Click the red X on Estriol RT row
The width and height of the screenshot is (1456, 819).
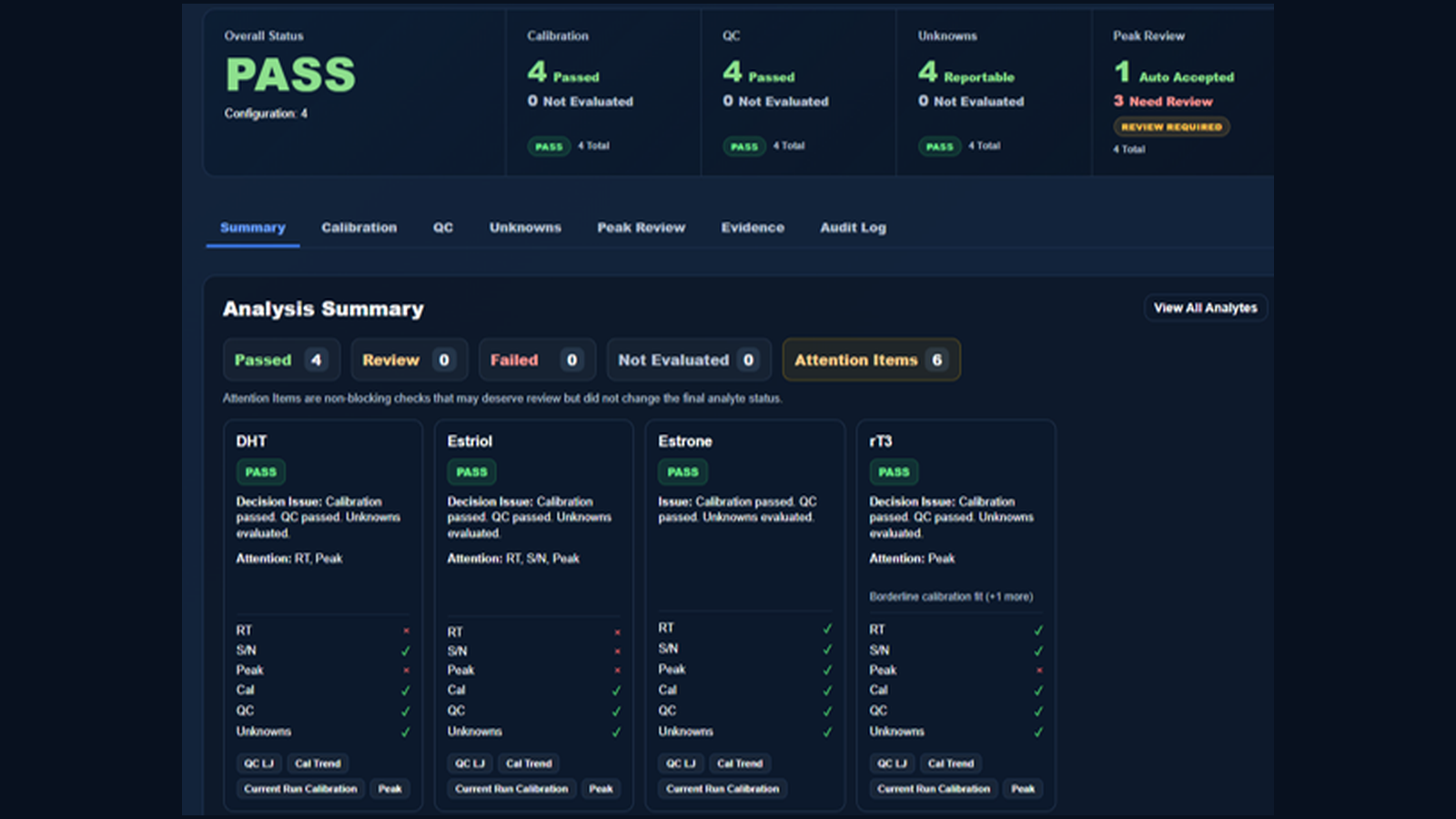(617, 632)
